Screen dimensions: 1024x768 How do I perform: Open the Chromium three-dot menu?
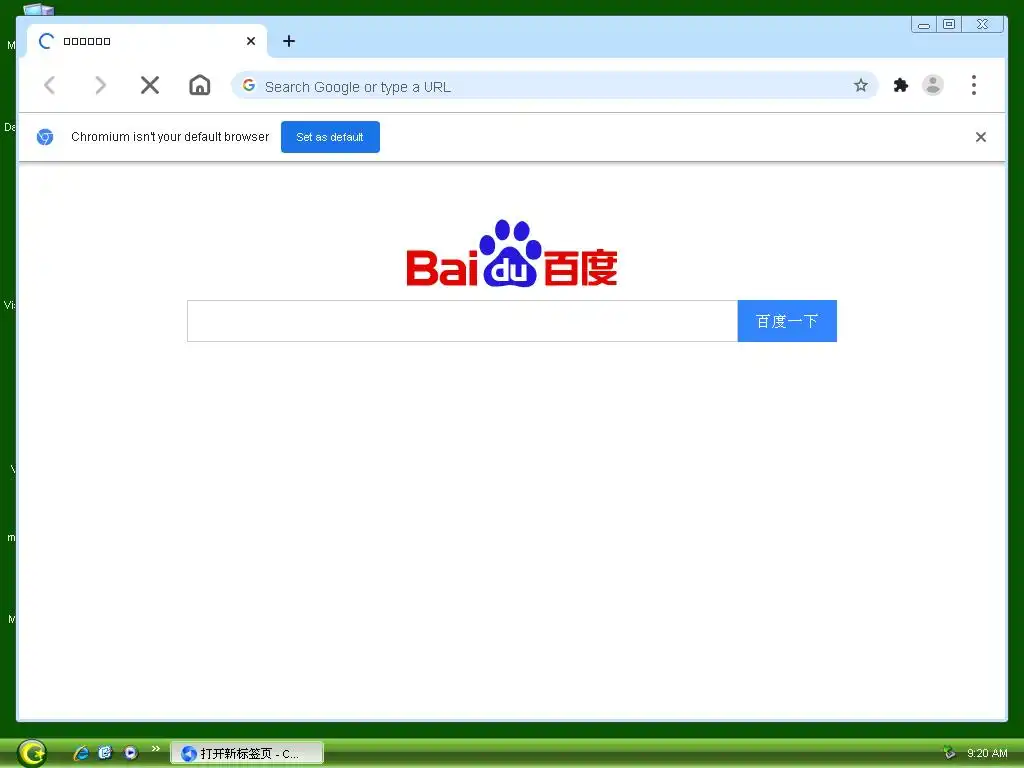(974, 85)
